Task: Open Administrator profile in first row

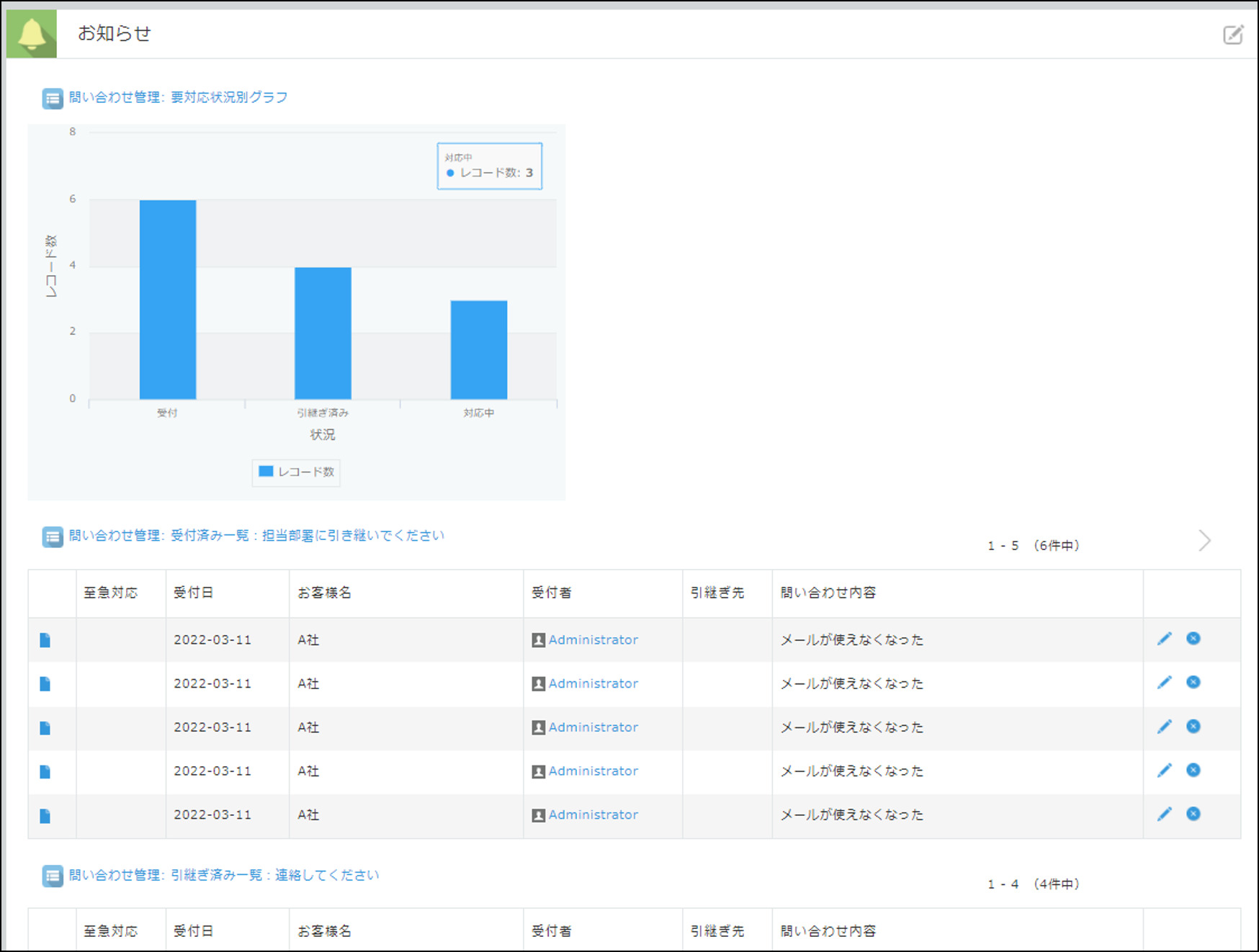Action: [x=593, y=639]
